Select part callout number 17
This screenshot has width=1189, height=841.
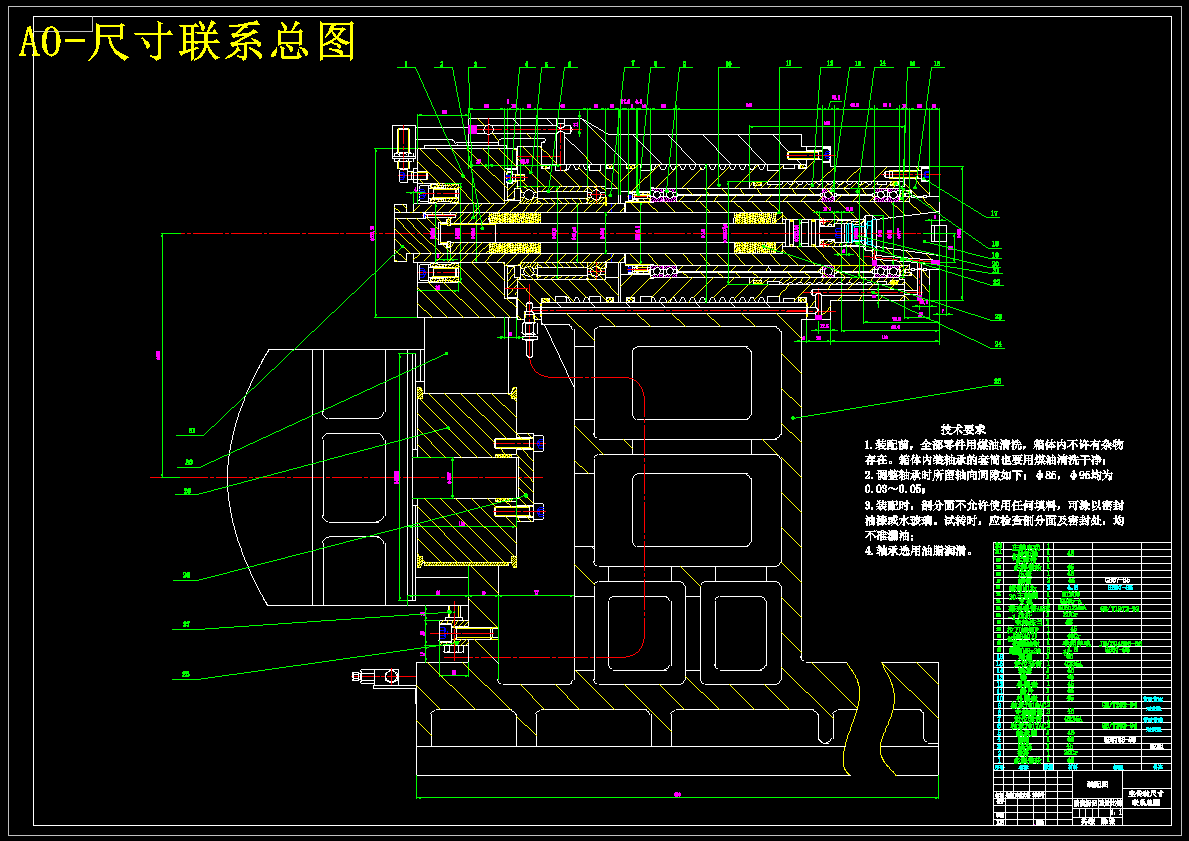point(994,214)
